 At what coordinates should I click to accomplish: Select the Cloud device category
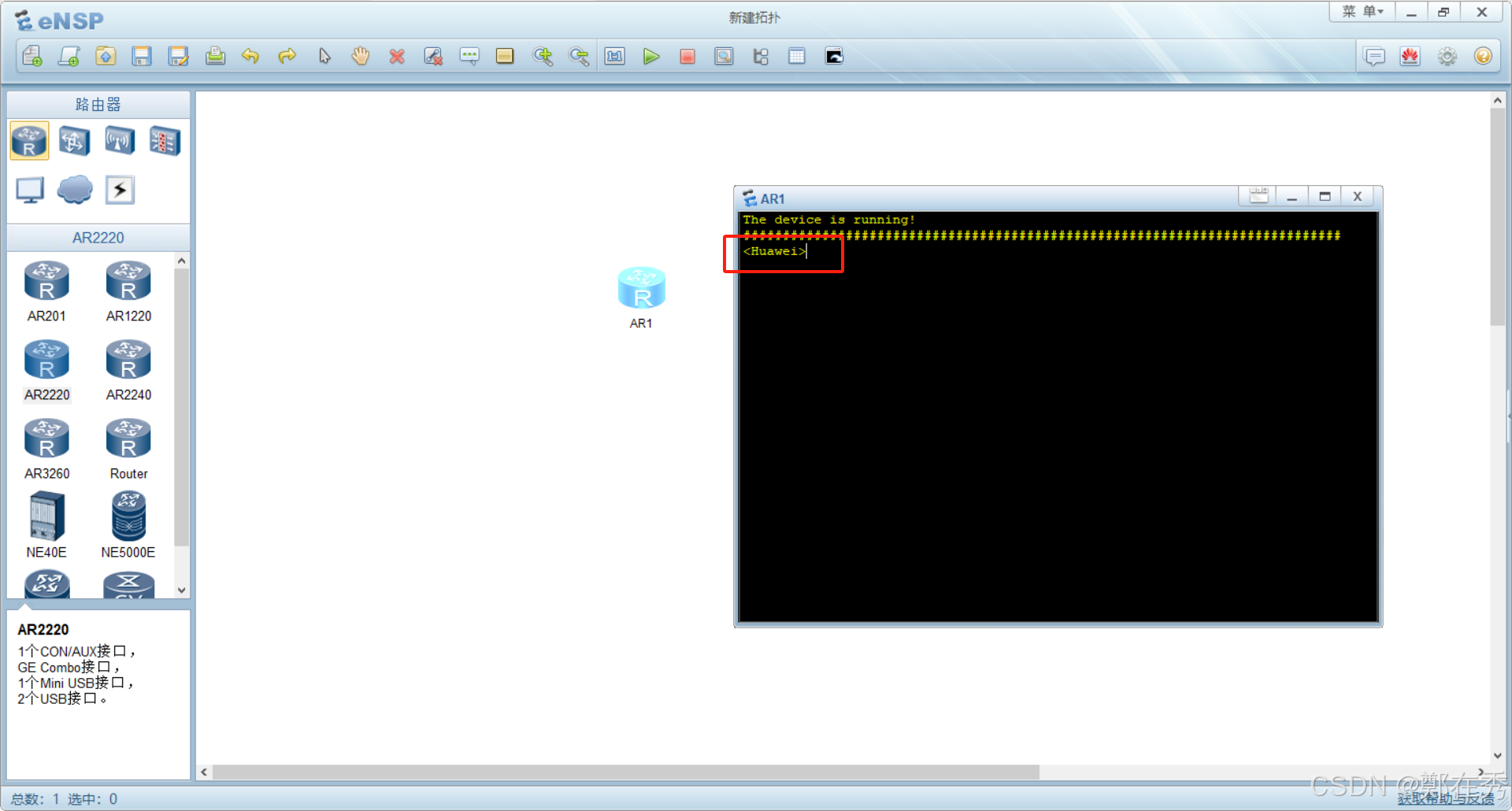pos(75,190)
